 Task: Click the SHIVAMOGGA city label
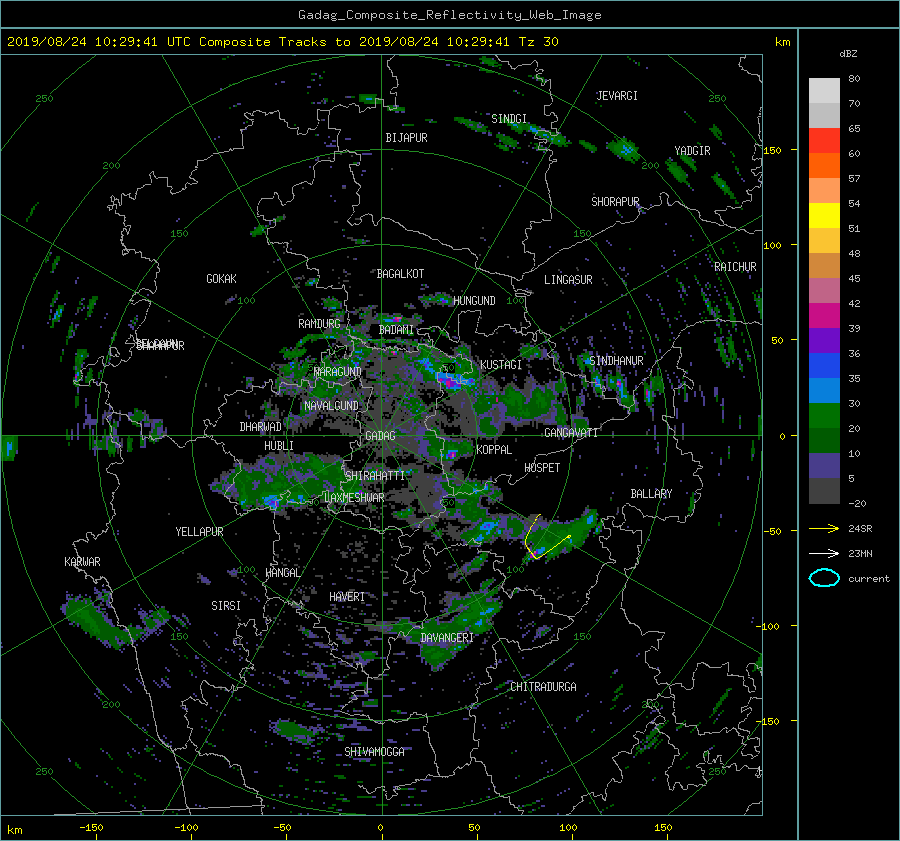[x=374, y=752]
